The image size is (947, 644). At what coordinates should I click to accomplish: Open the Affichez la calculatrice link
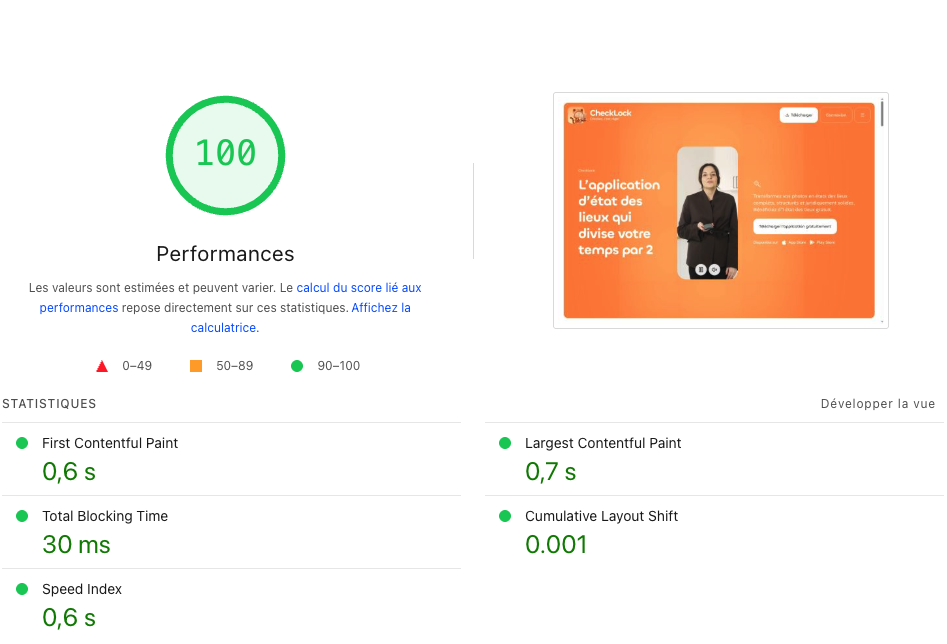tap(380, 308)
